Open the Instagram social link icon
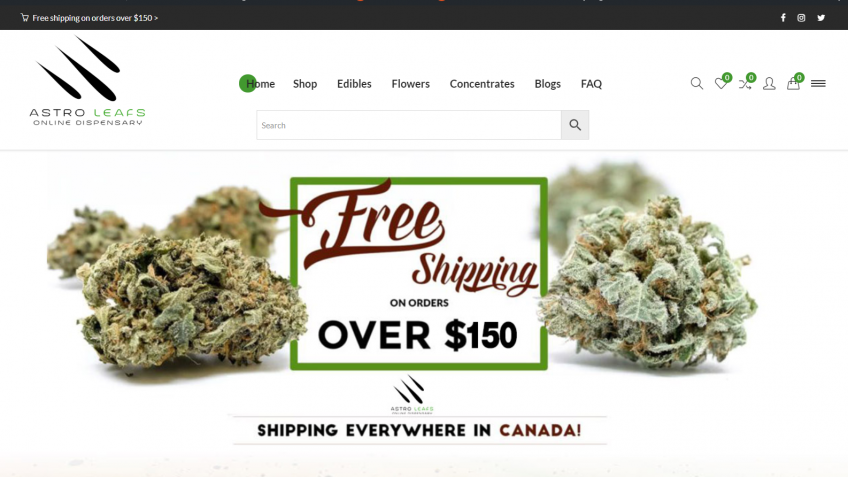This screenshot has width=848, height=477. (801, 18)
